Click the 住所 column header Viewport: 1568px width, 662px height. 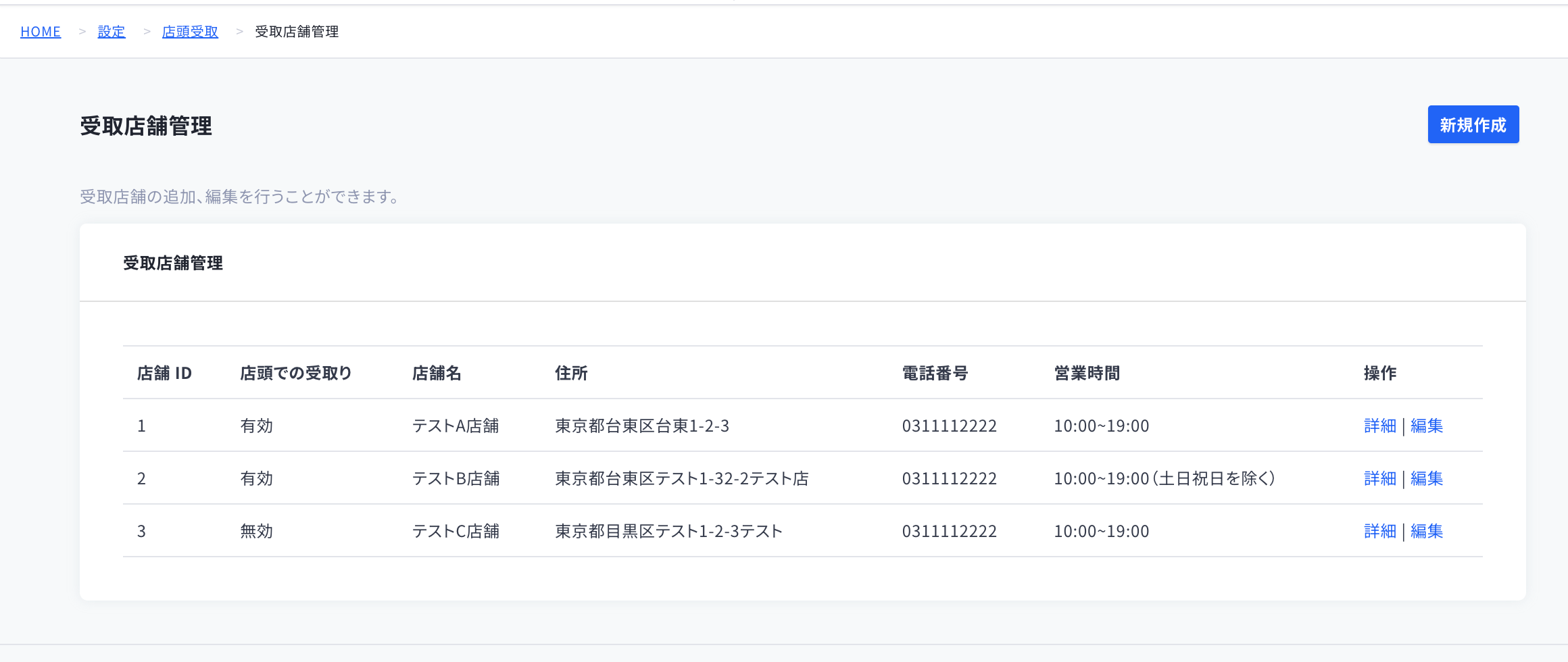pyautogui.click(x=571, y=373)
